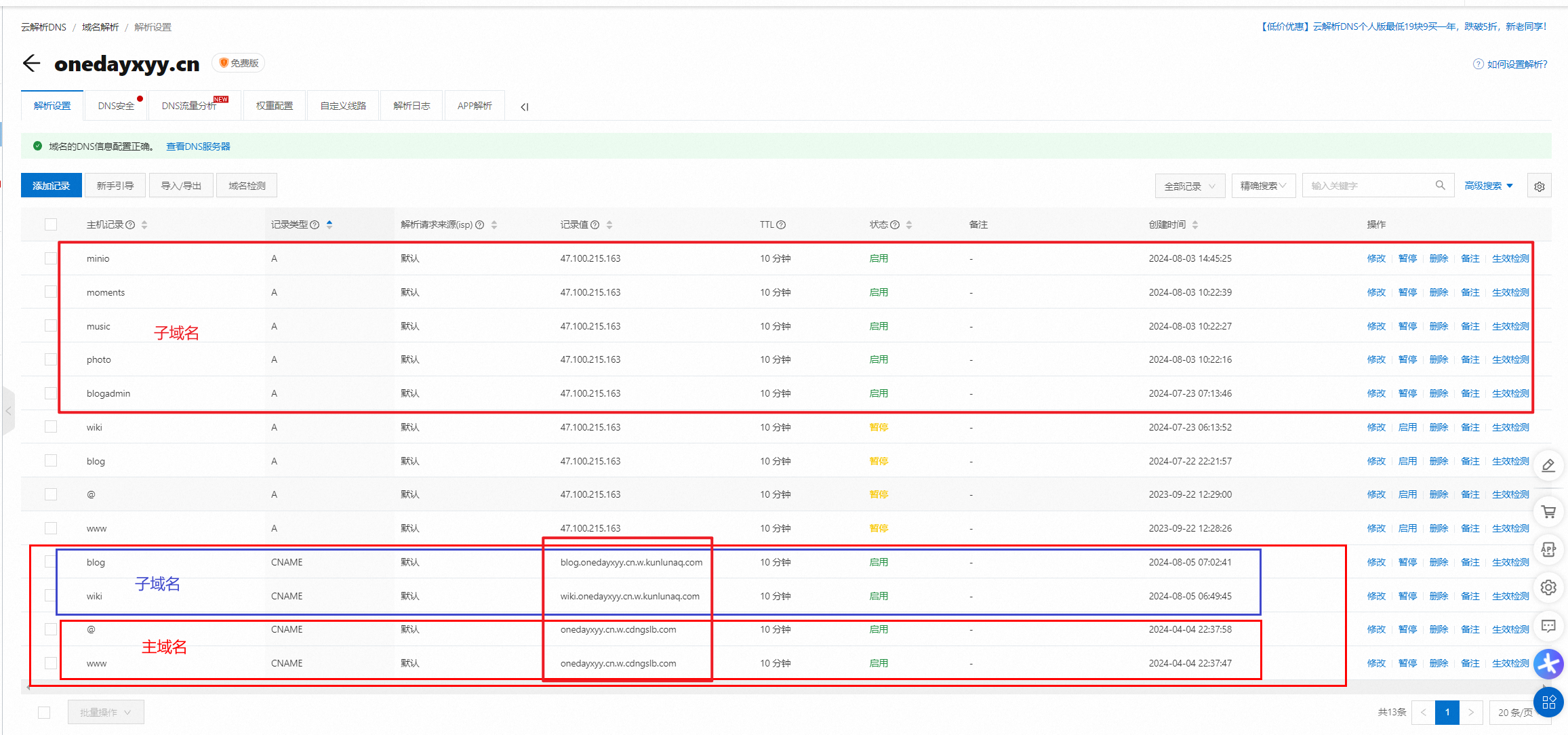Open the 全部记录 filter dropdown
The height and width of the screenshot is (735, 1568).
[x=1190, y=186]
